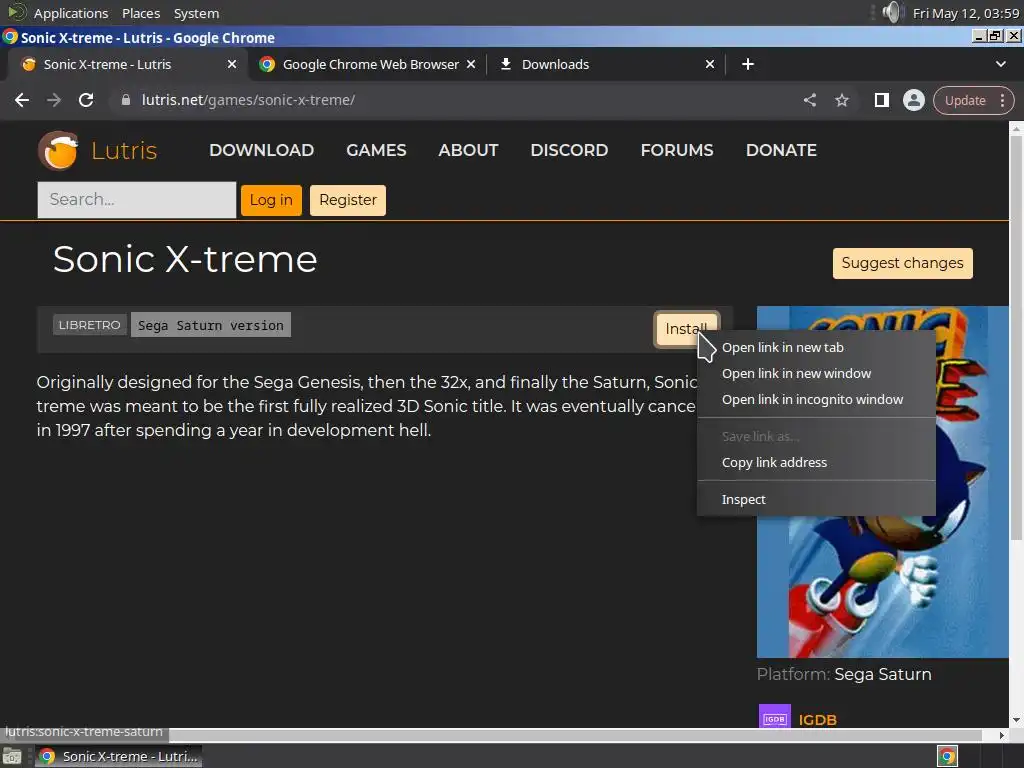Share this page via share icon
The height and width of the screenshot is (768, 1024).
[810, 100]
